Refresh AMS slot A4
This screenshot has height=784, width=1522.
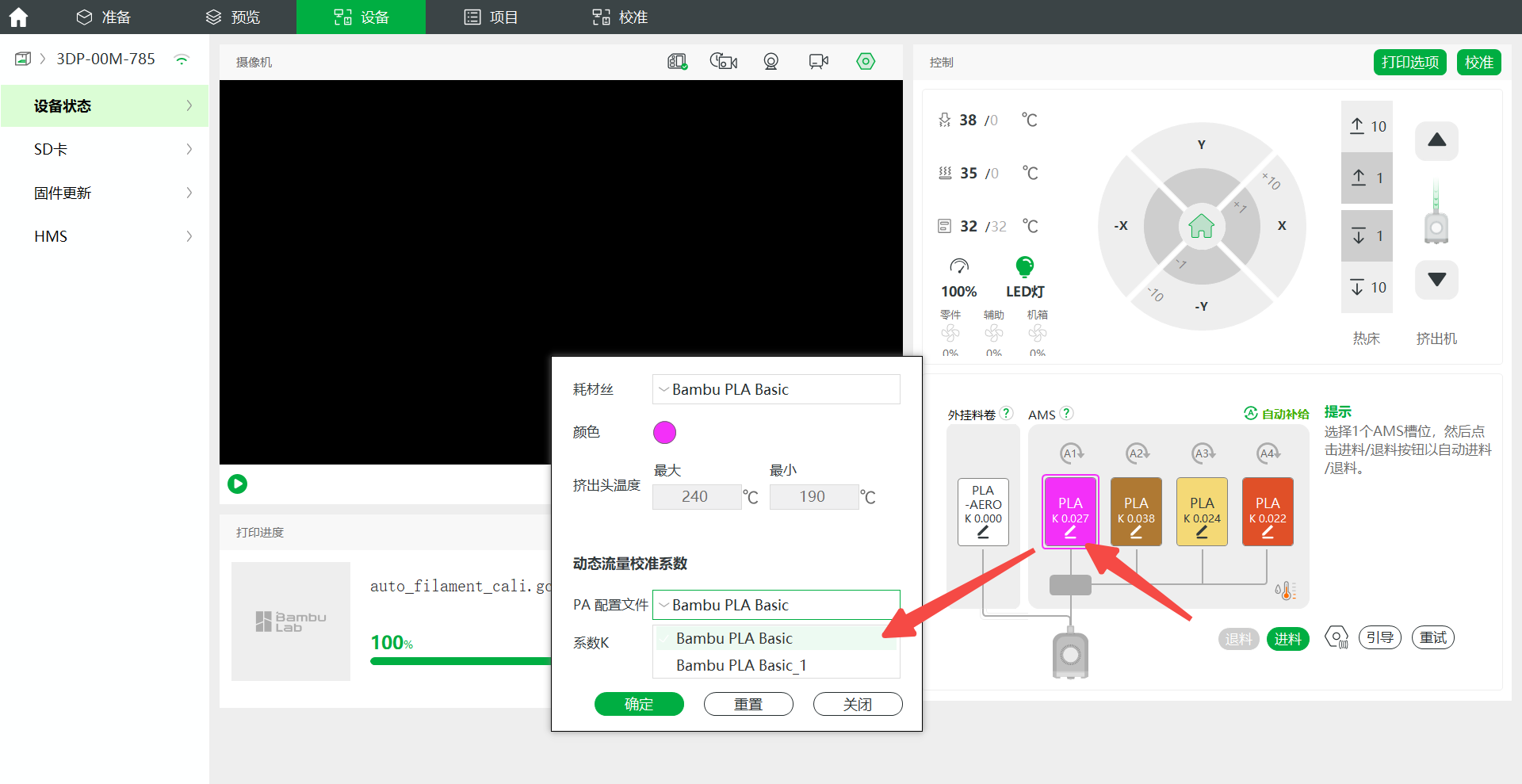tap(1269, 453)
